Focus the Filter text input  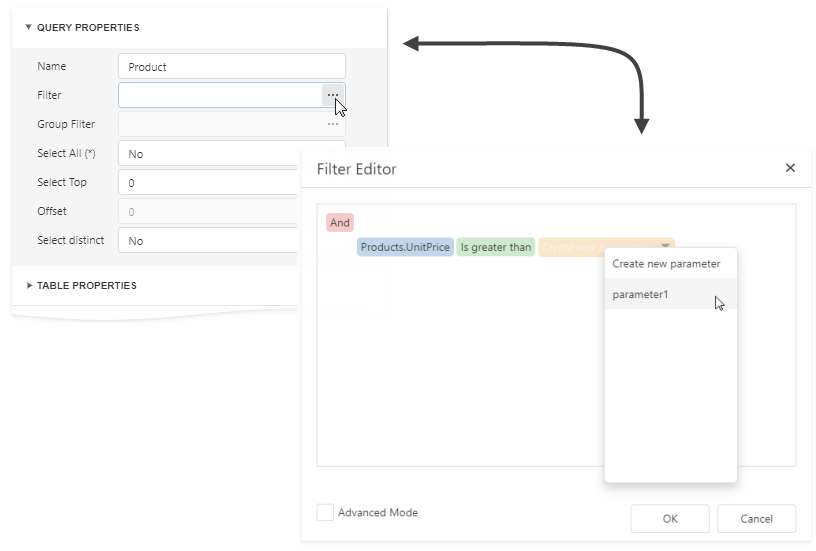(x=220, y=95)
